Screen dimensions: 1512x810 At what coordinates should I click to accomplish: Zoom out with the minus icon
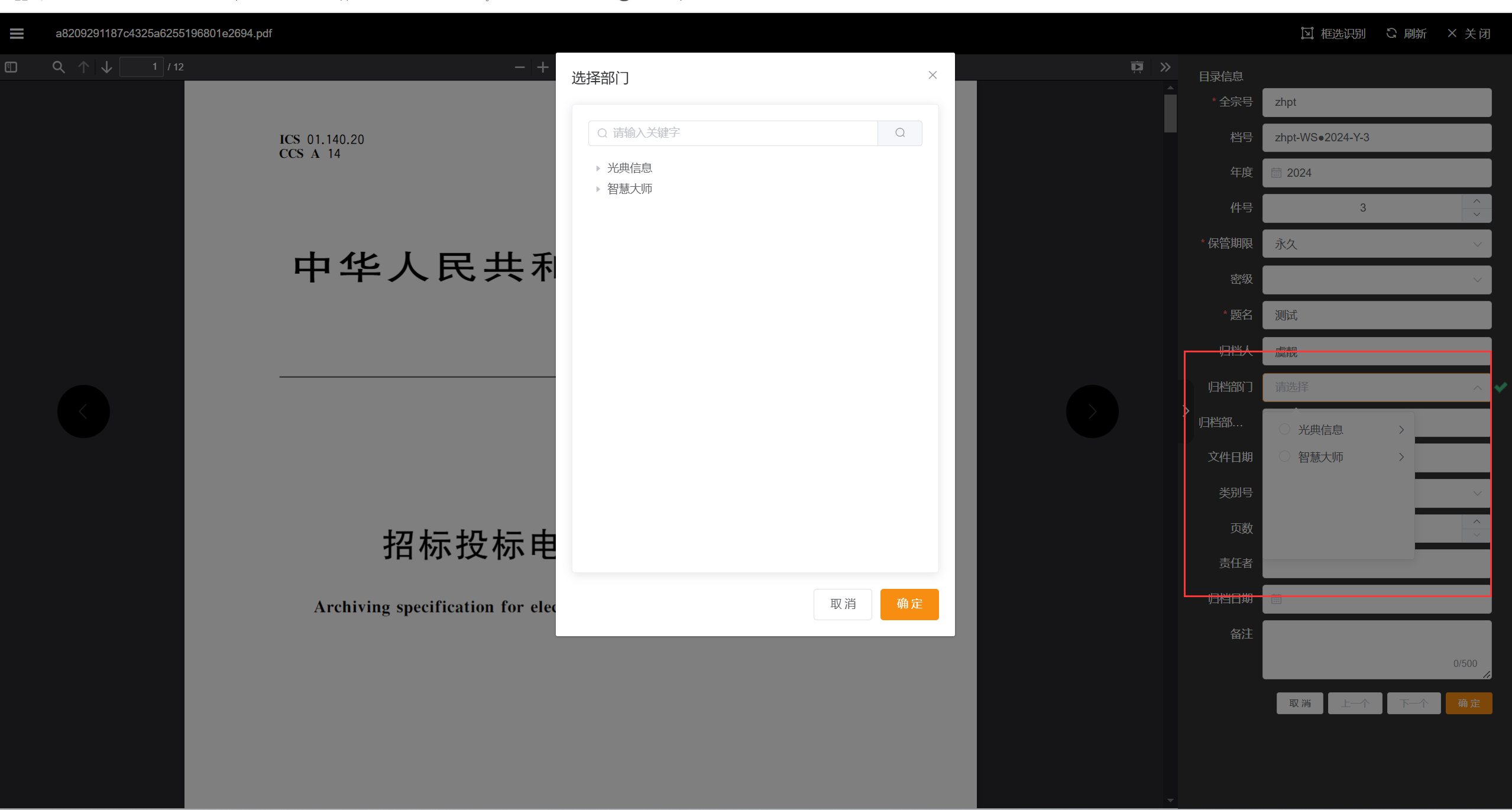click(520, 67)
